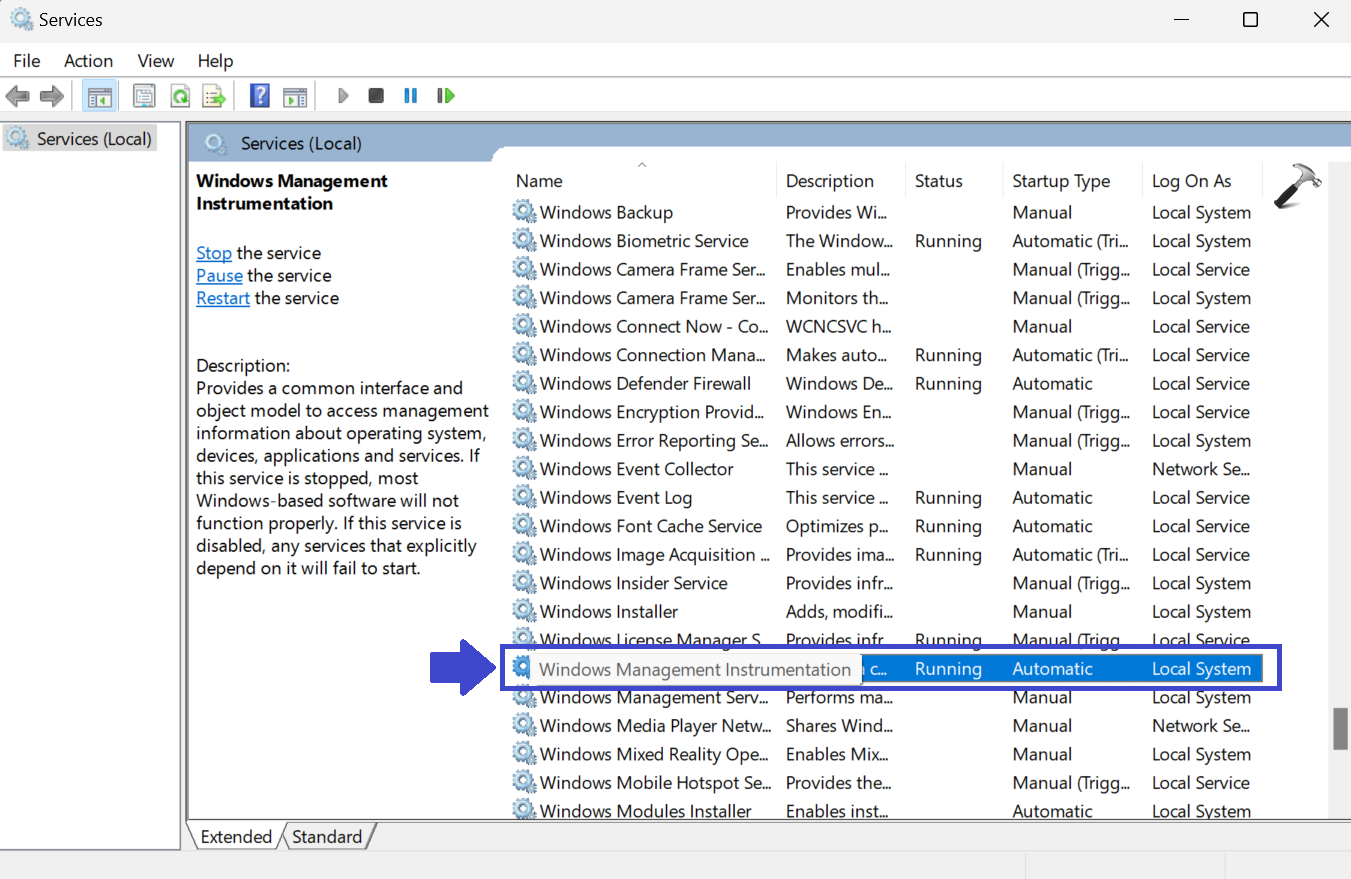
Task: Open the blue Help toolbar icon
Action: click(x=260, y=96)
